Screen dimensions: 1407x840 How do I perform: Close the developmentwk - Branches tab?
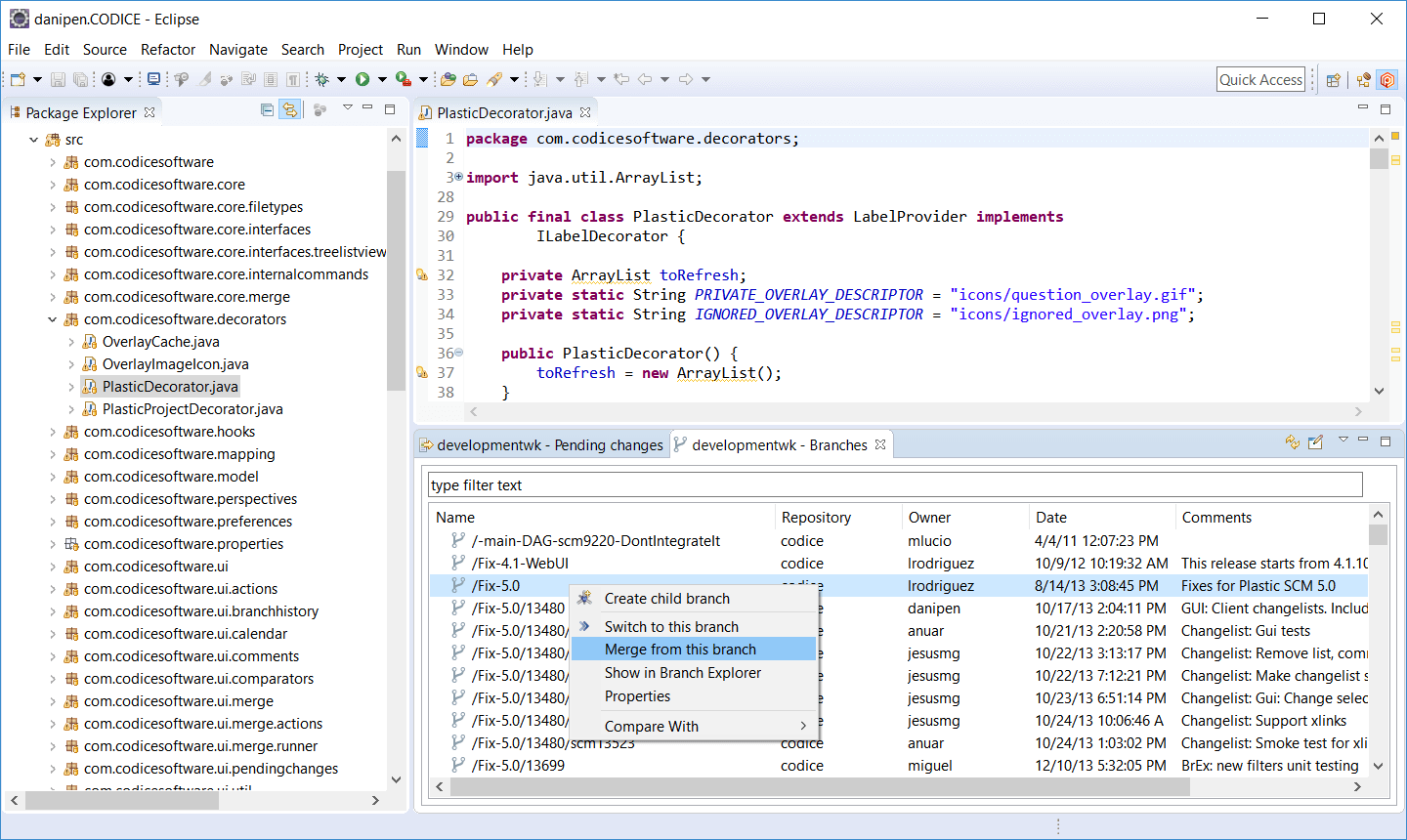880,444
